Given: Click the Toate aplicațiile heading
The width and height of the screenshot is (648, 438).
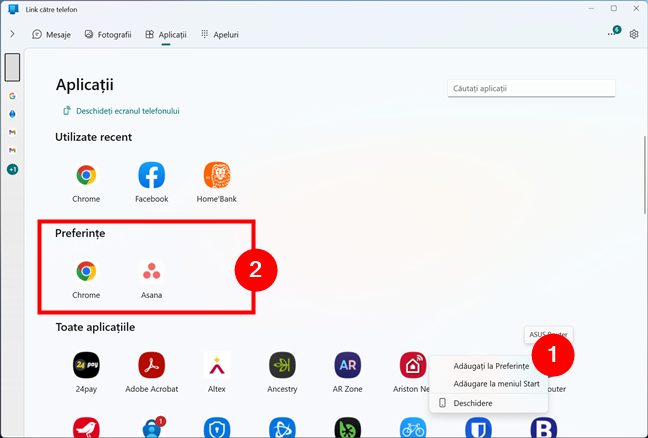Looking at the screenshot, I should [x=95, y=327].
